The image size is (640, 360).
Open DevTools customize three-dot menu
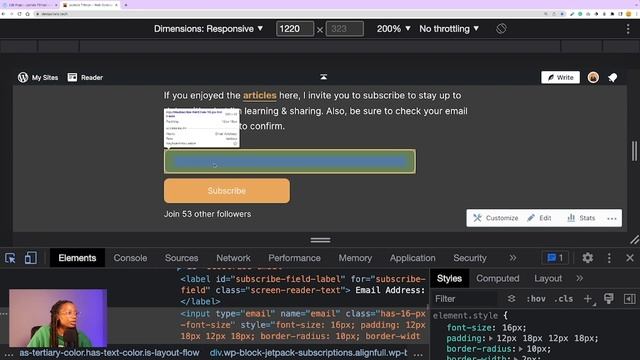(609, 258)
